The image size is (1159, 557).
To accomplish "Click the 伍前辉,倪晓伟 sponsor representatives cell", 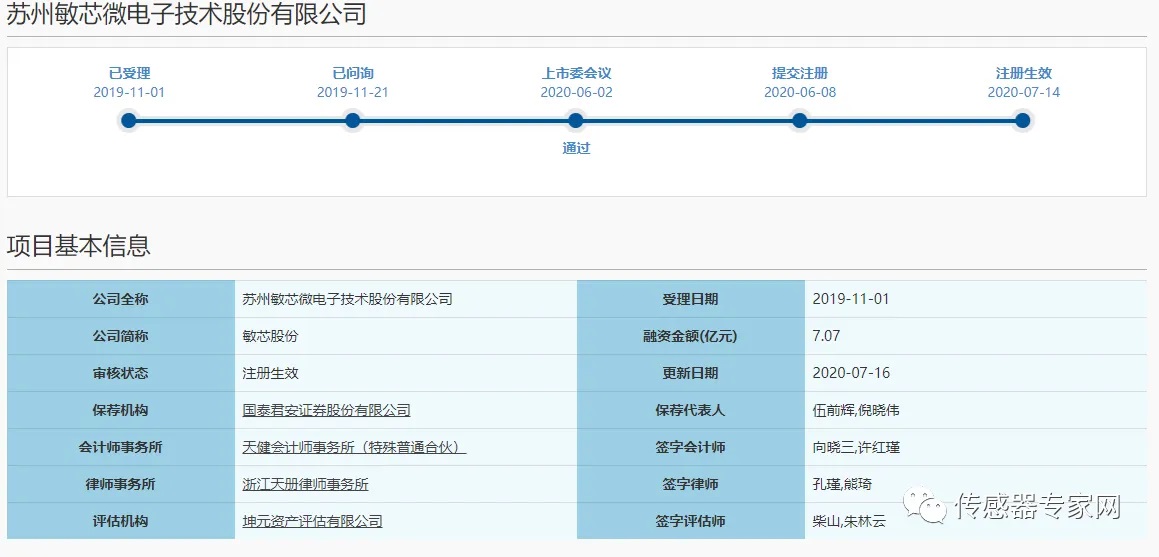I will click(856, 410).
